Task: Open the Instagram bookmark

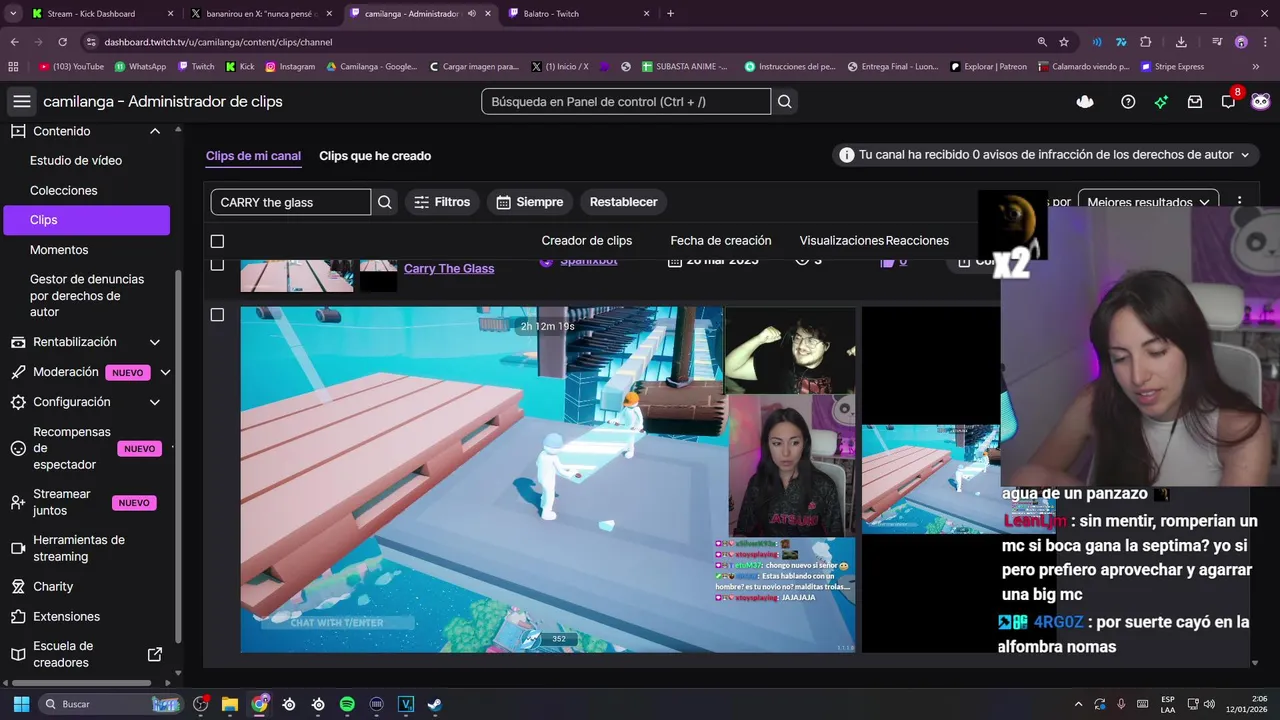Action: (x=290, y=66)
